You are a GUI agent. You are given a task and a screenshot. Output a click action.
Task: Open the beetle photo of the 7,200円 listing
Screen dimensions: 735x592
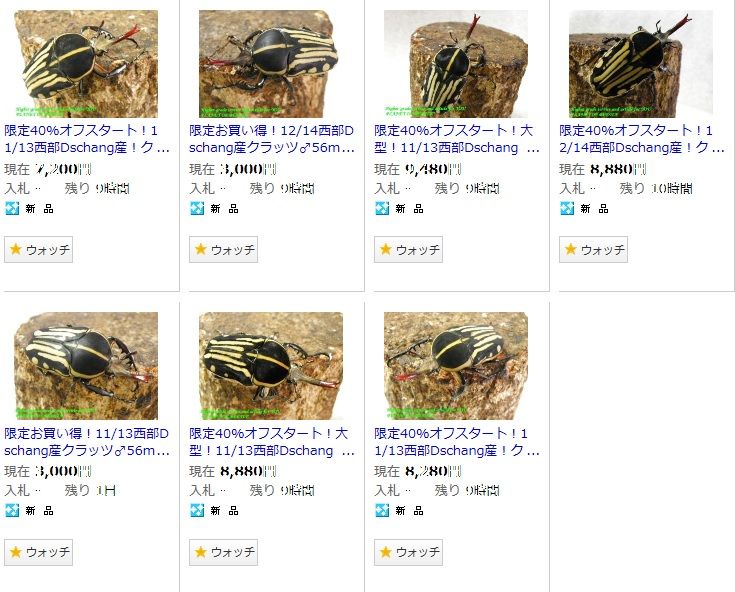[x=86, y=64]
